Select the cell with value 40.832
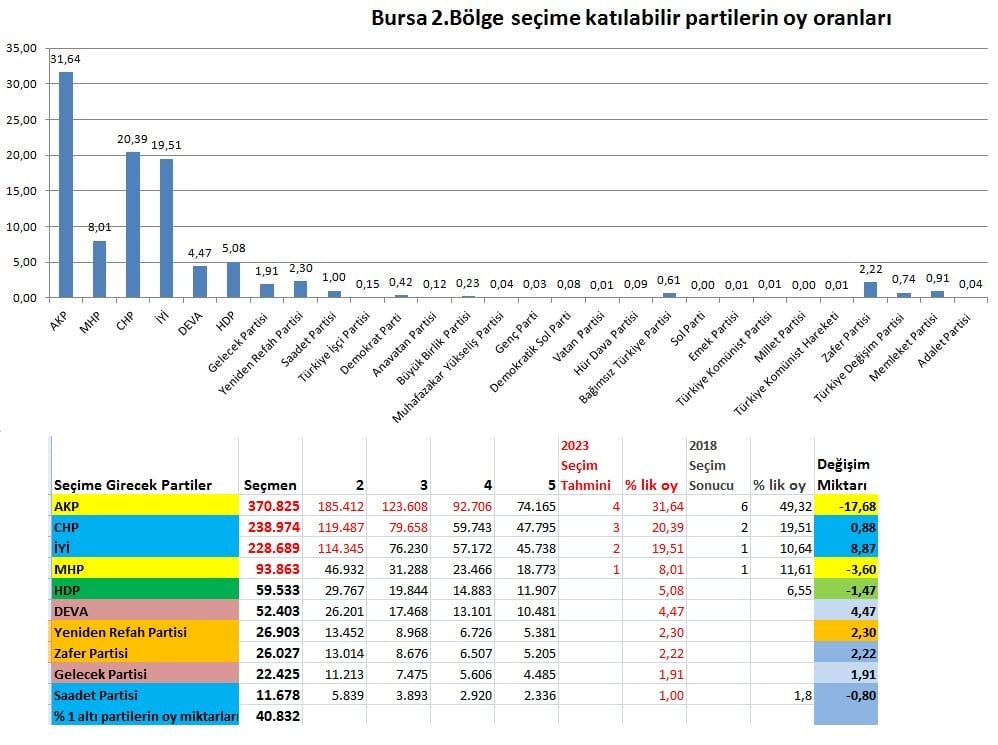This screenshot has width=998, height=745. [271, 716]
